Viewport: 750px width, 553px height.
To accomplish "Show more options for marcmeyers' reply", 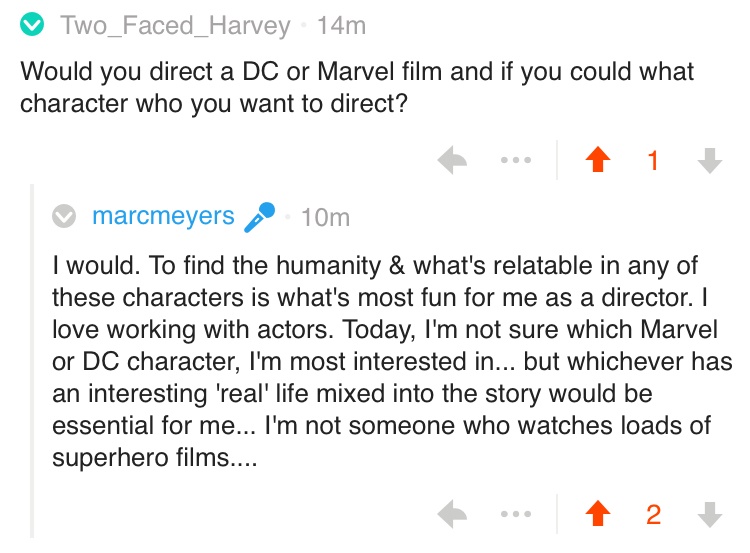I will tap(517, 515).
